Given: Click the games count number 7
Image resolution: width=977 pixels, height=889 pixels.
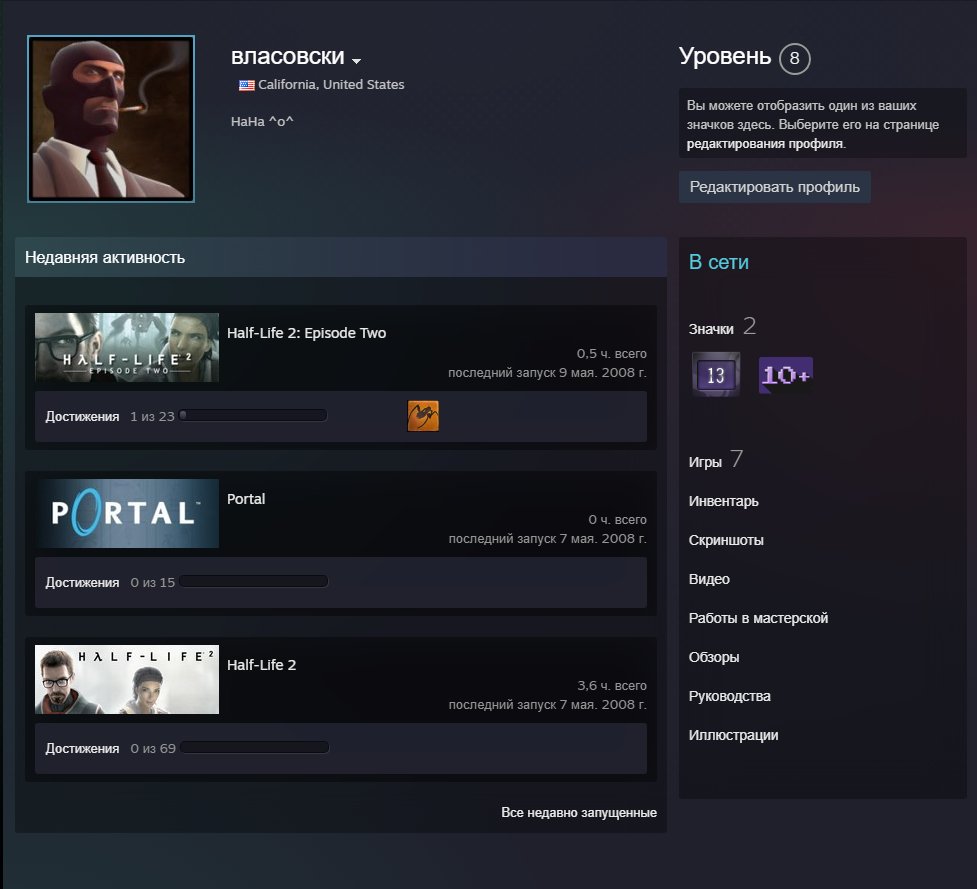Looking at the screenshot, I should [736, 459].
